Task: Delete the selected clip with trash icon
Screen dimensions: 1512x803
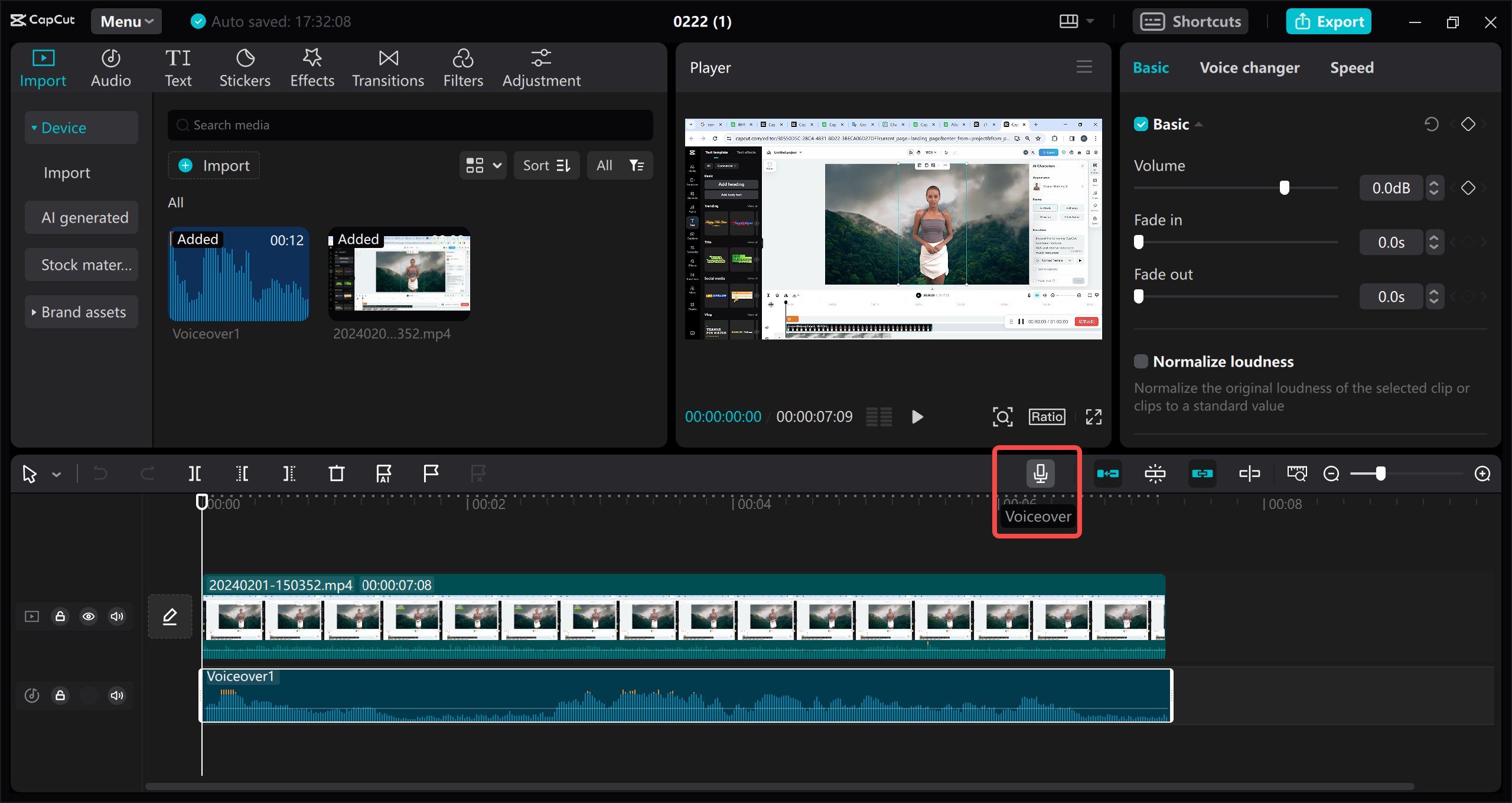Action: [x=336, y=473]
